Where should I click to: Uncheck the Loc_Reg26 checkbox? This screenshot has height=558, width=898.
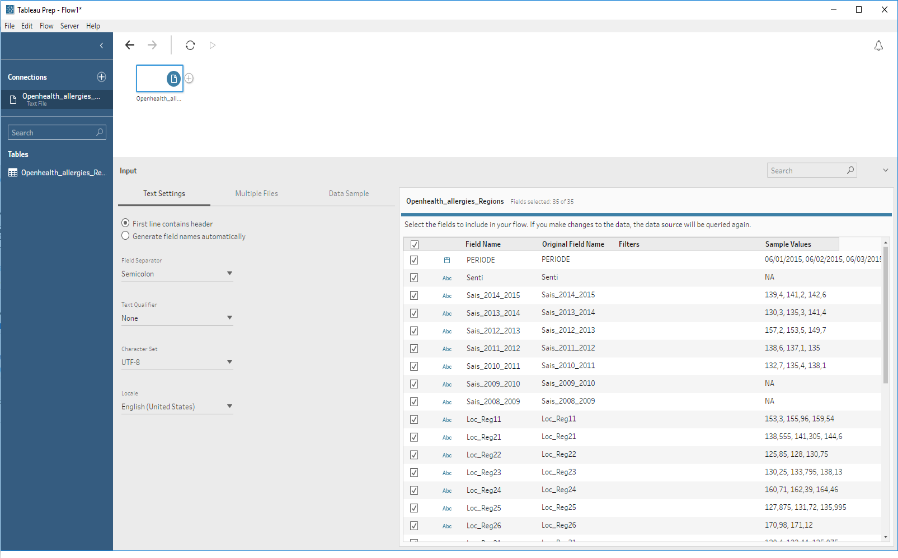click(414, 525)
